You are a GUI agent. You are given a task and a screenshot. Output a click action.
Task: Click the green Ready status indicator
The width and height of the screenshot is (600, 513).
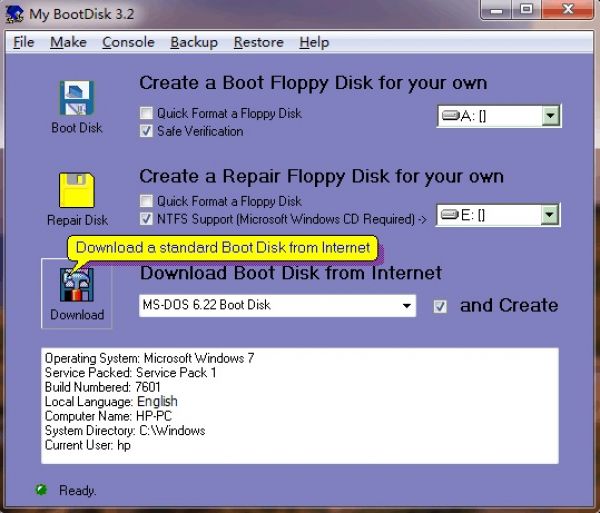41,489
